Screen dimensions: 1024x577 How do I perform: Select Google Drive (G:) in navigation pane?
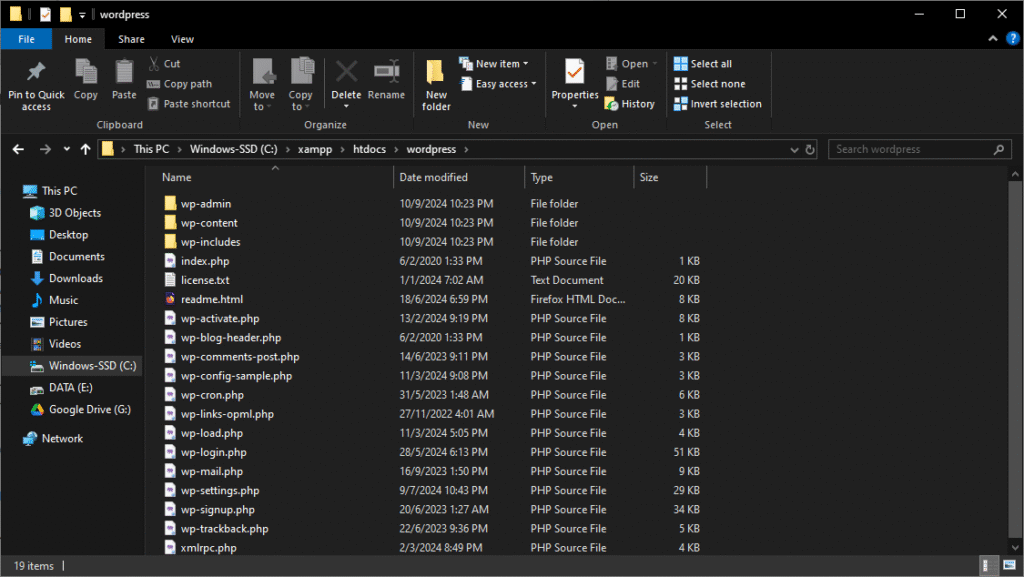[x=89, y=410]
